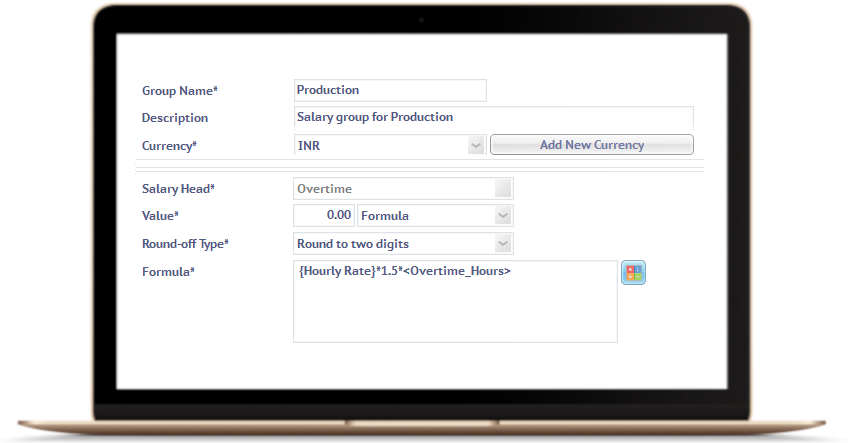
Task: Click the formula text area with Hourly Rate
Action: coord(455,302)
